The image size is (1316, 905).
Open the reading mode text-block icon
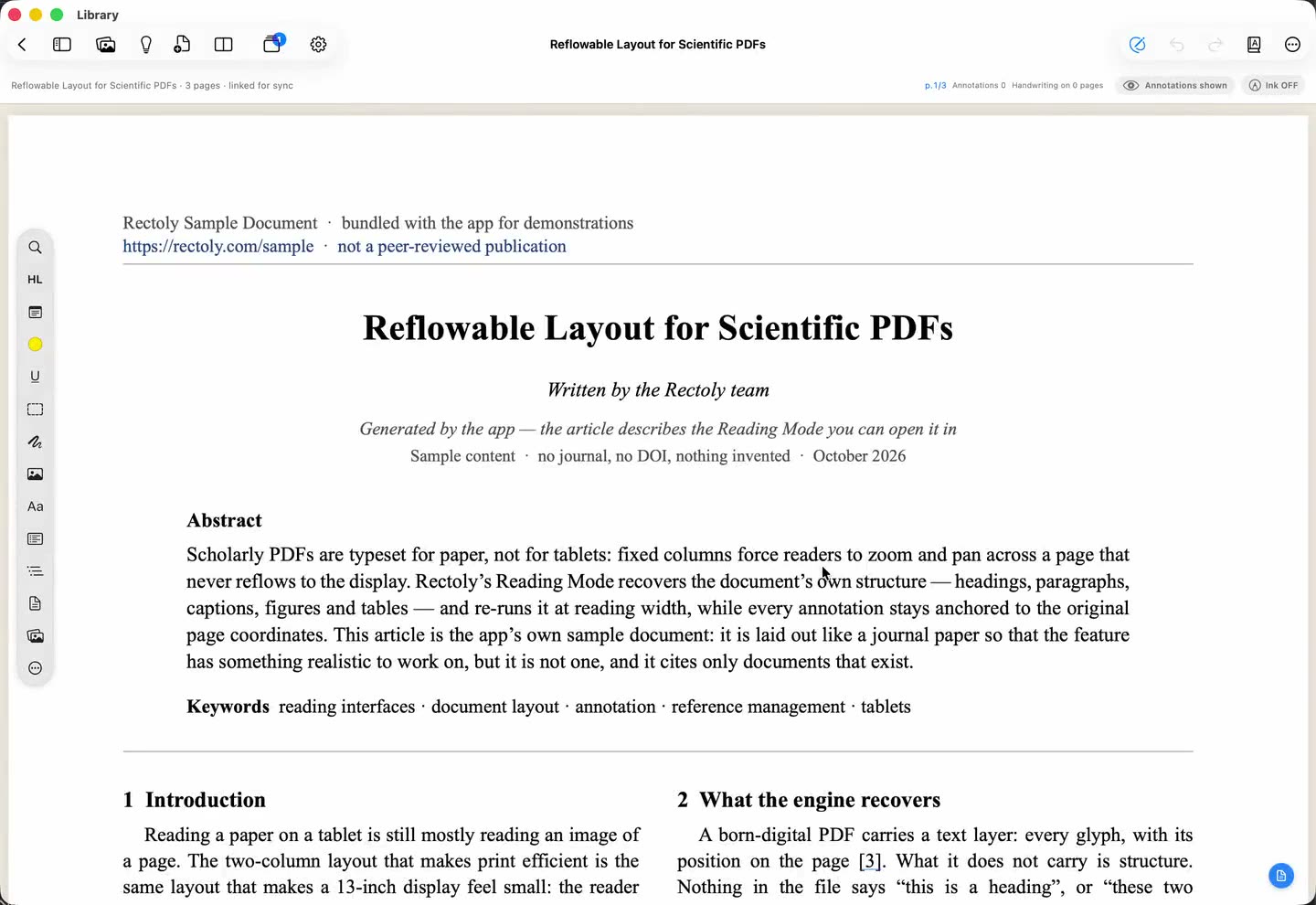(35, 538)
